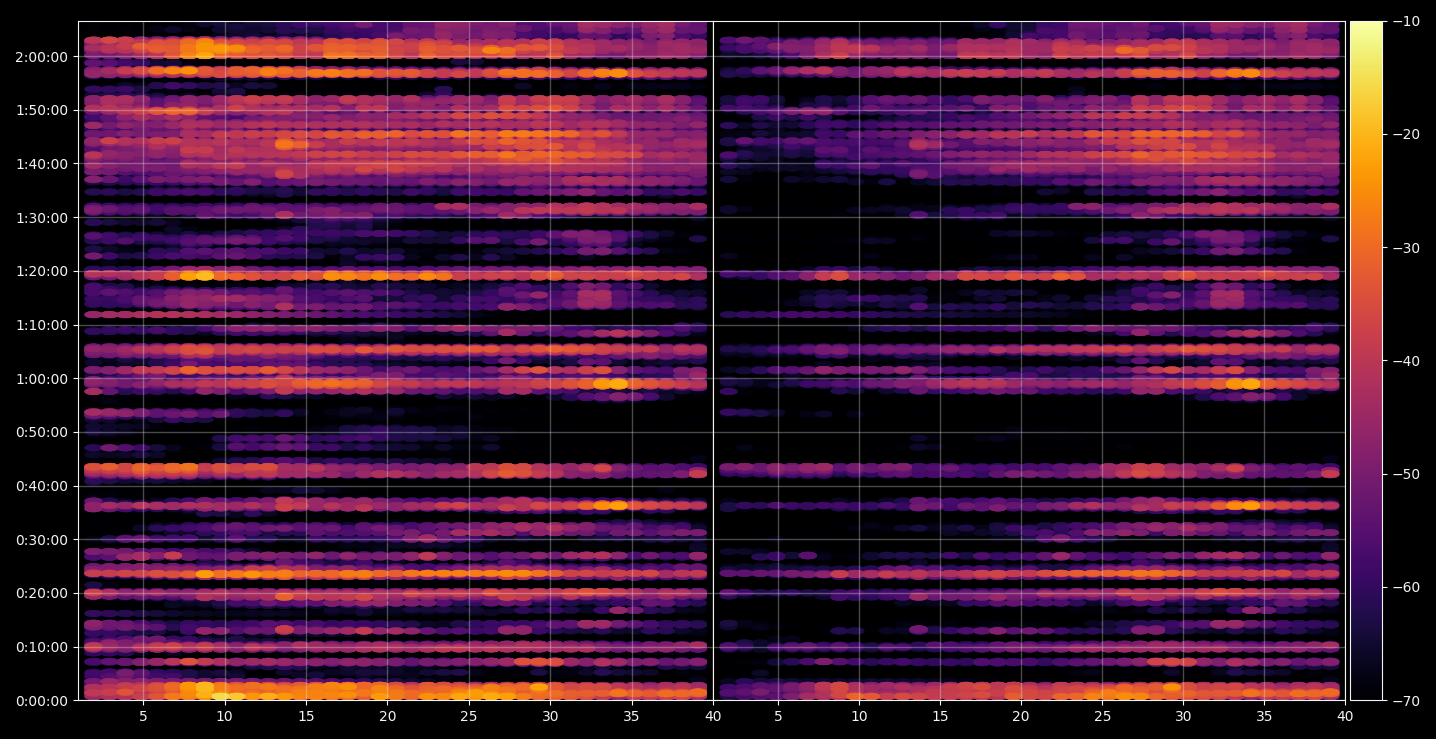Viewport: 1436px width, 739px height.
Task: Click the −50 colorbar tick label
Action: (1405, 474)
